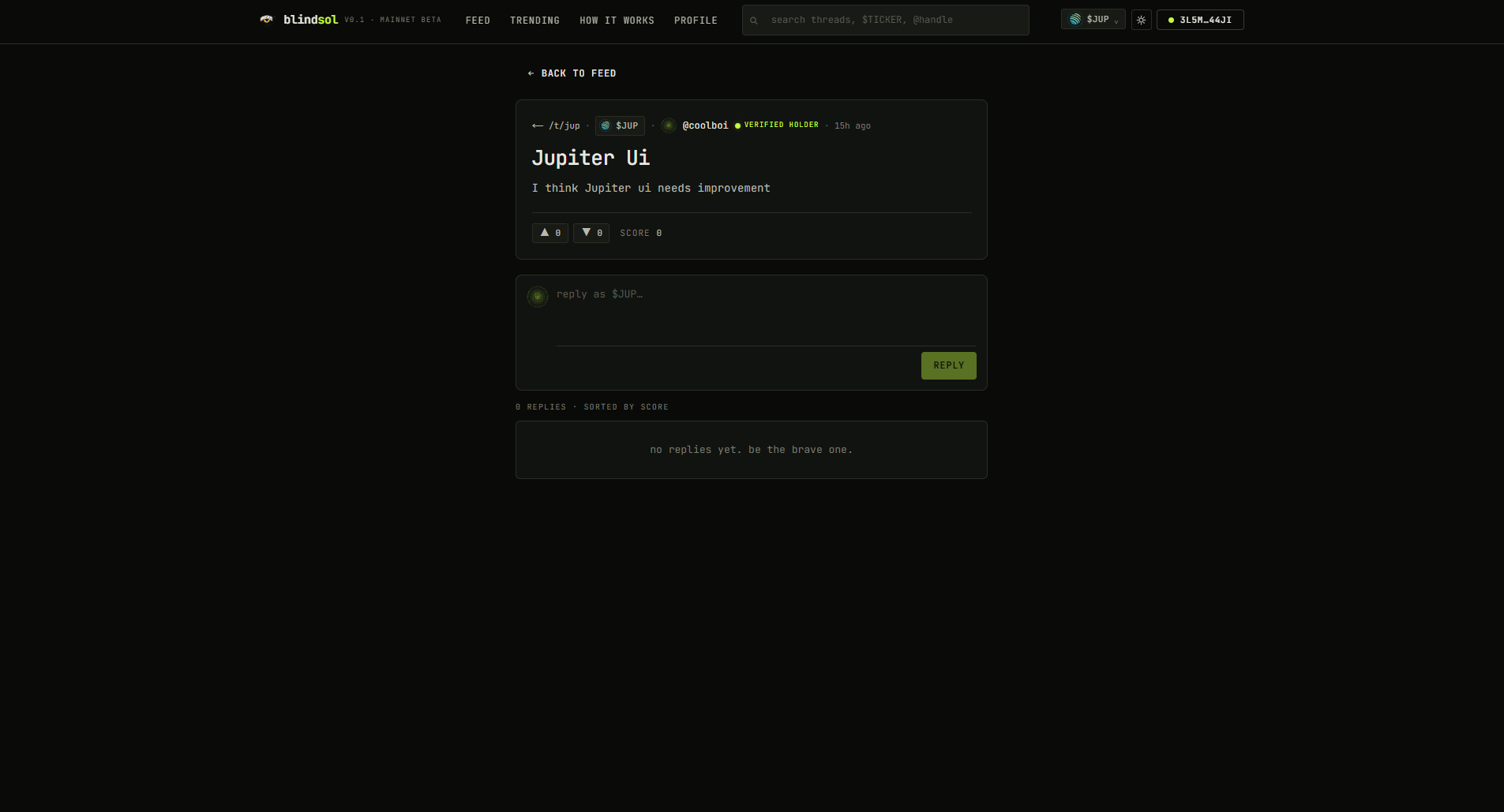
Task: Click the 'SCORE 0' label
Action: tap(641, 233)
